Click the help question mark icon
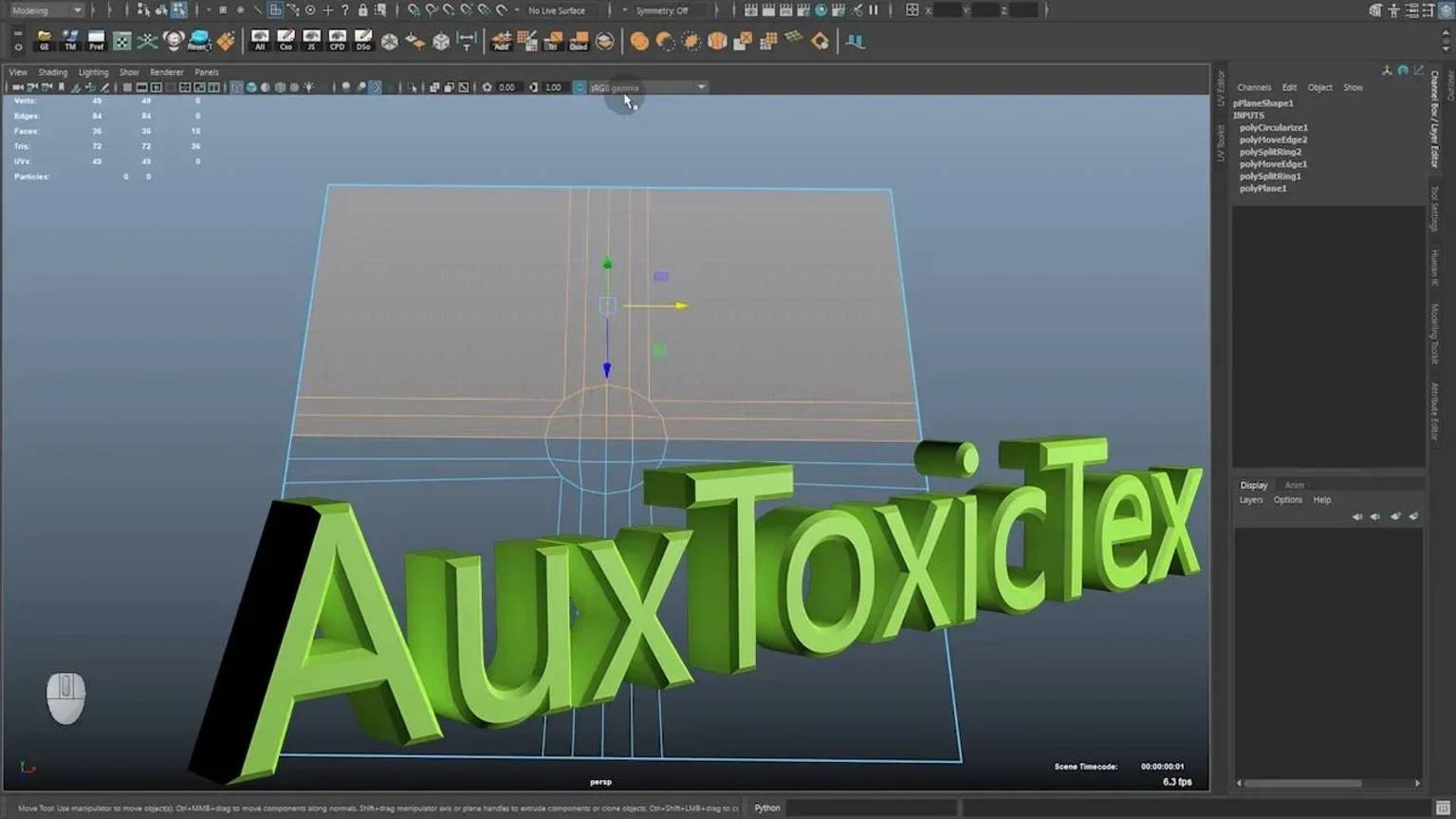 coord(345,10)
